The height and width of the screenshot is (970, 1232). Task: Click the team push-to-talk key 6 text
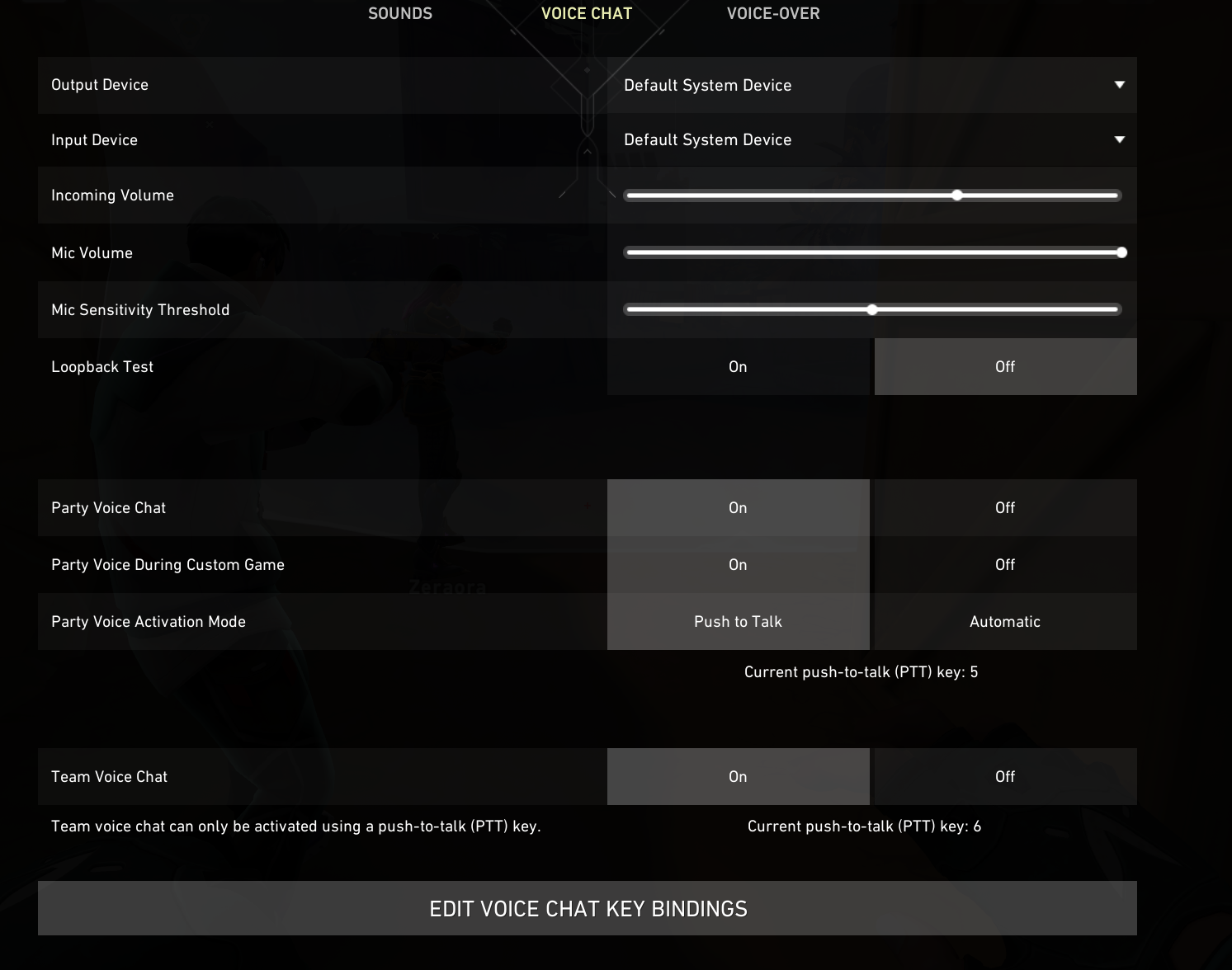[864, 826]
